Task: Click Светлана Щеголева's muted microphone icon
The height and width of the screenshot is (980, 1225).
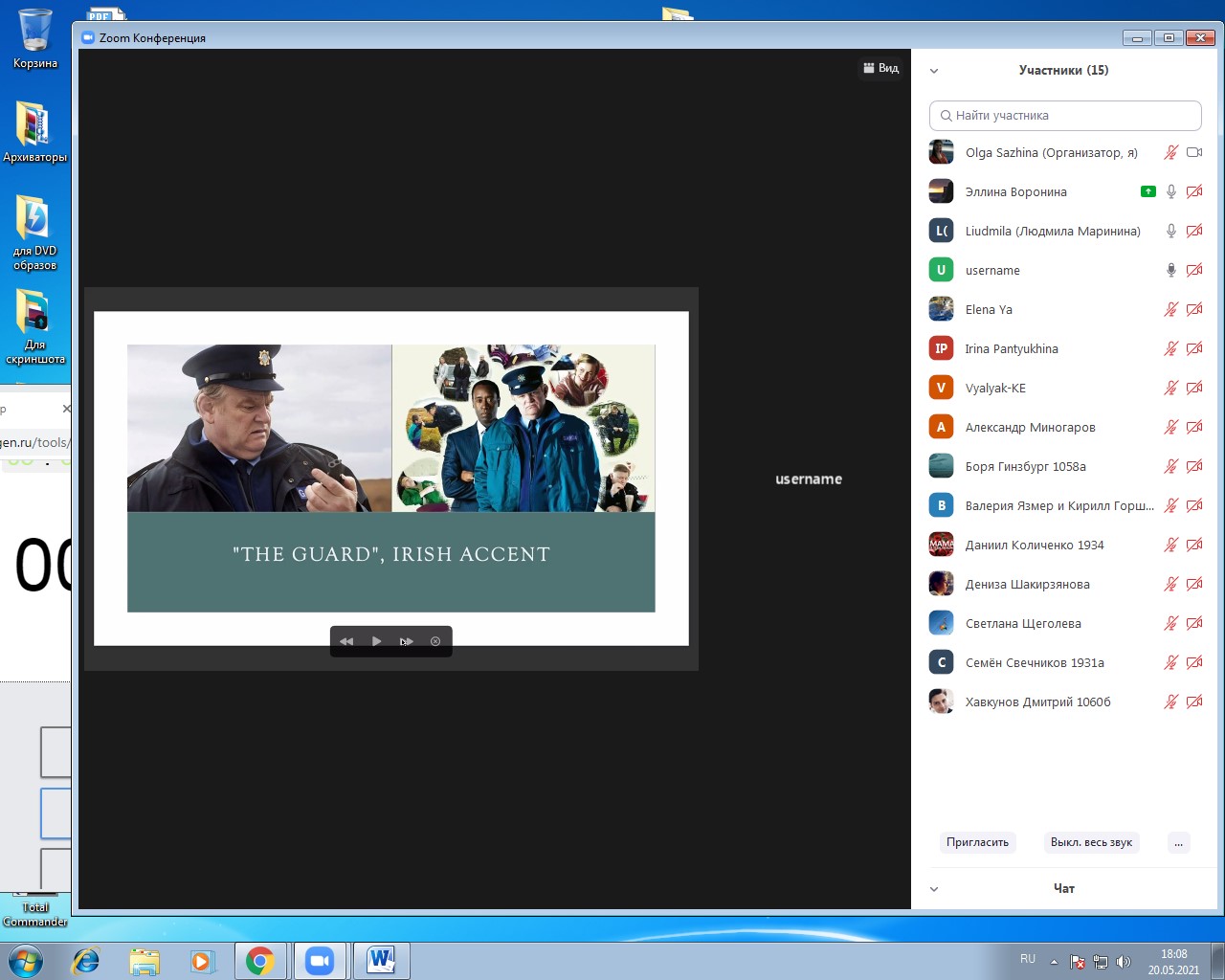Action: [x=1170, y=623]
